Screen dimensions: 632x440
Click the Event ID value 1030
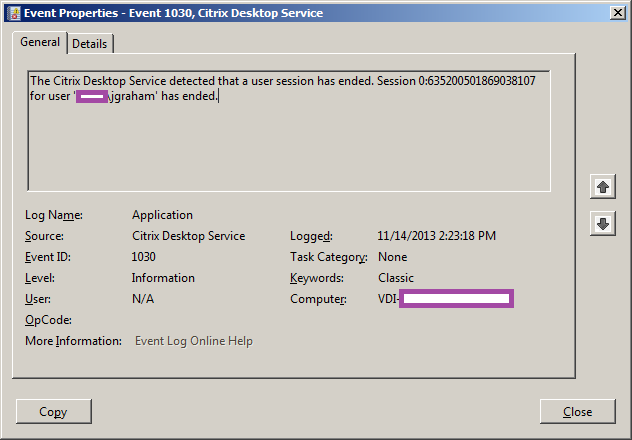144,257
